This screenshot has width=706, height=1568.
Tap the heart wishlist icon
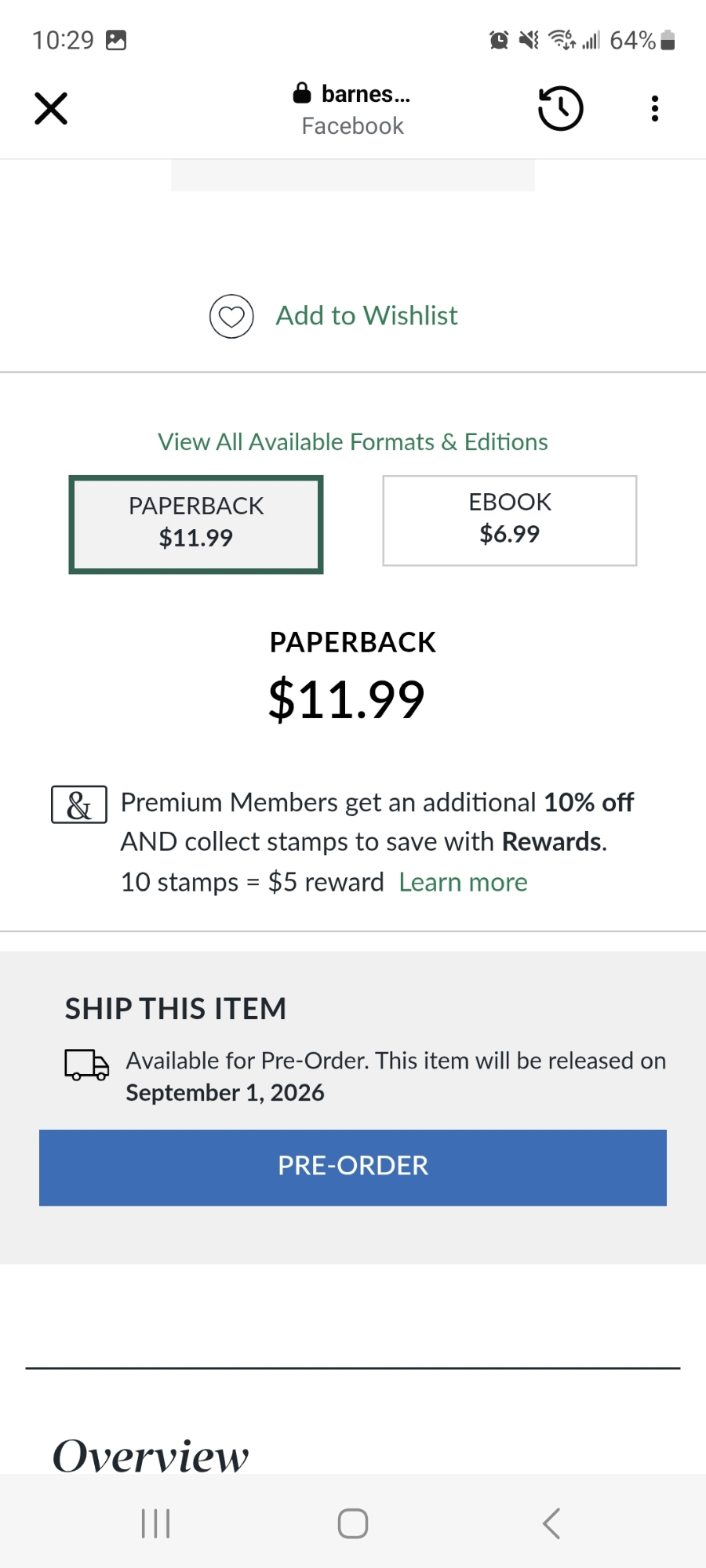pyautogui.click(x=231, y=317)
